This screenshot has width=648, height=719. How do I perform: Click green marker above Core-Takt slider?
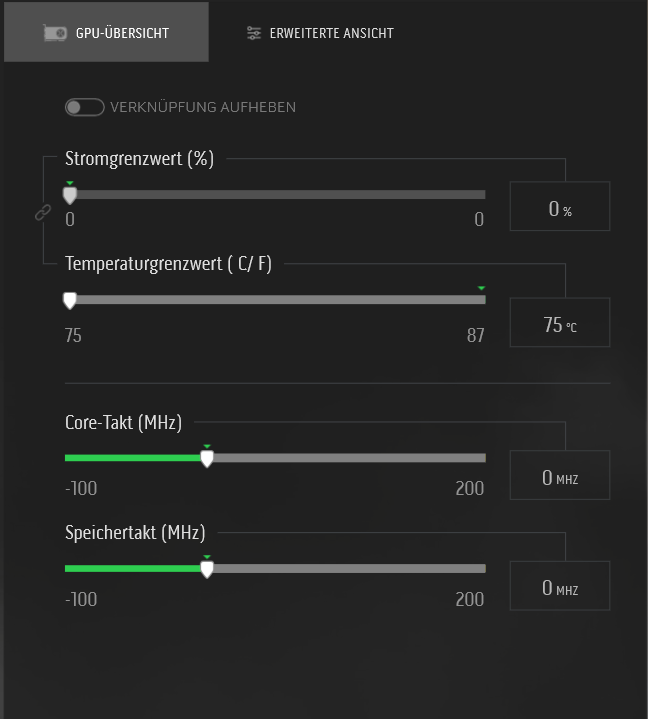point(207,446)
